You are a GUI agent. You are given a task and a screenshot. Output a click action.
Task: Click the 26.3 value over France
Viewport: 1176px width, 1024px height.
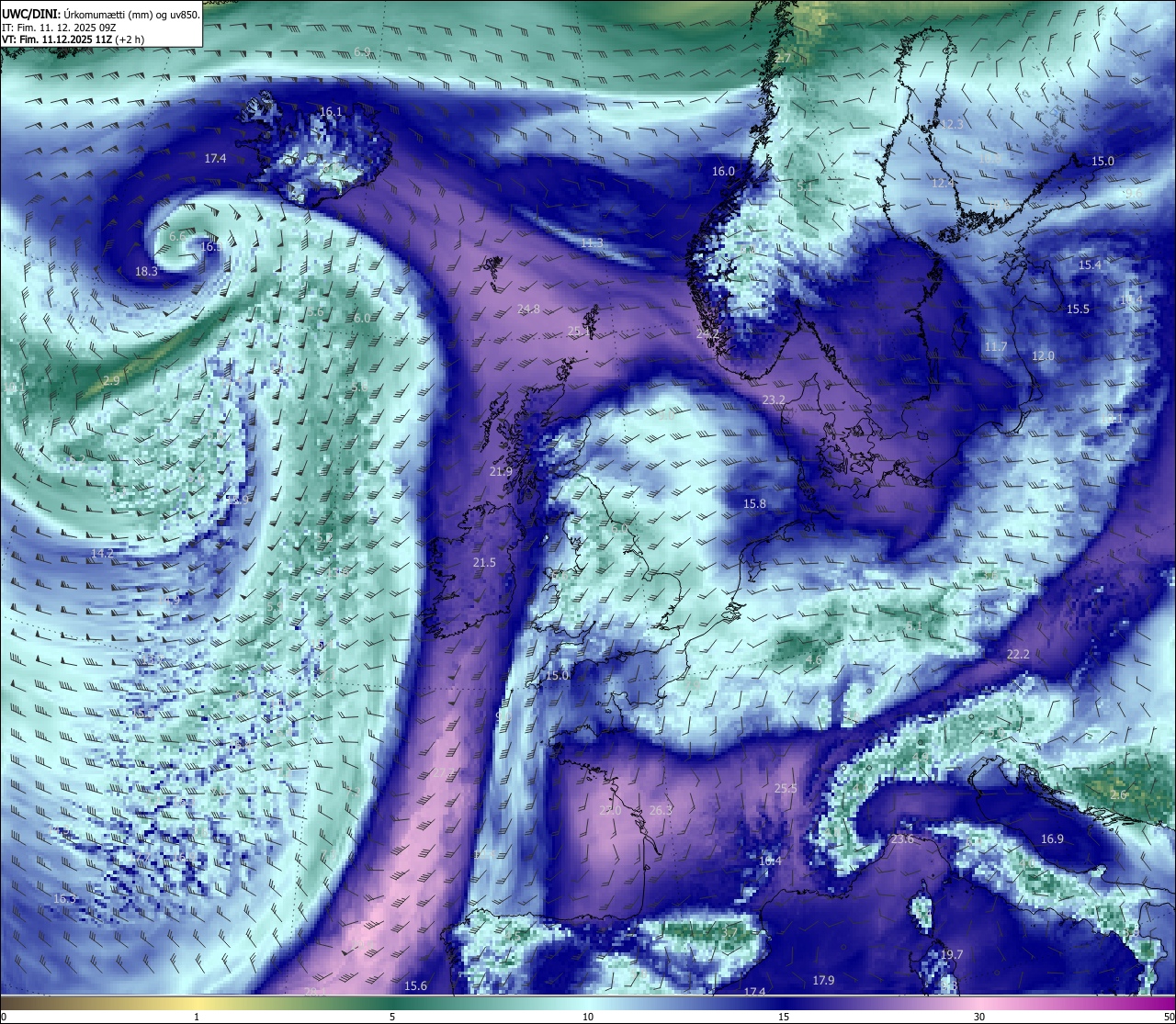661,811
